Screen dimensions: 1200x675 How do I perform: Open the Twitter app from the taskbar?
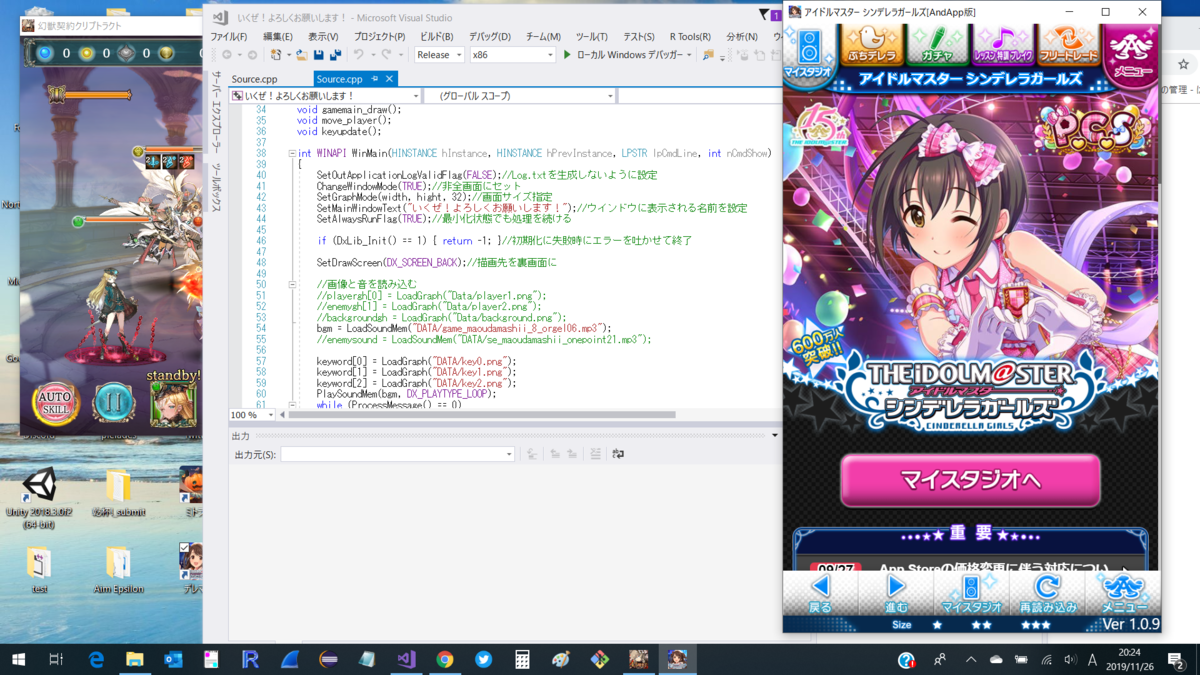coord(483,659)
